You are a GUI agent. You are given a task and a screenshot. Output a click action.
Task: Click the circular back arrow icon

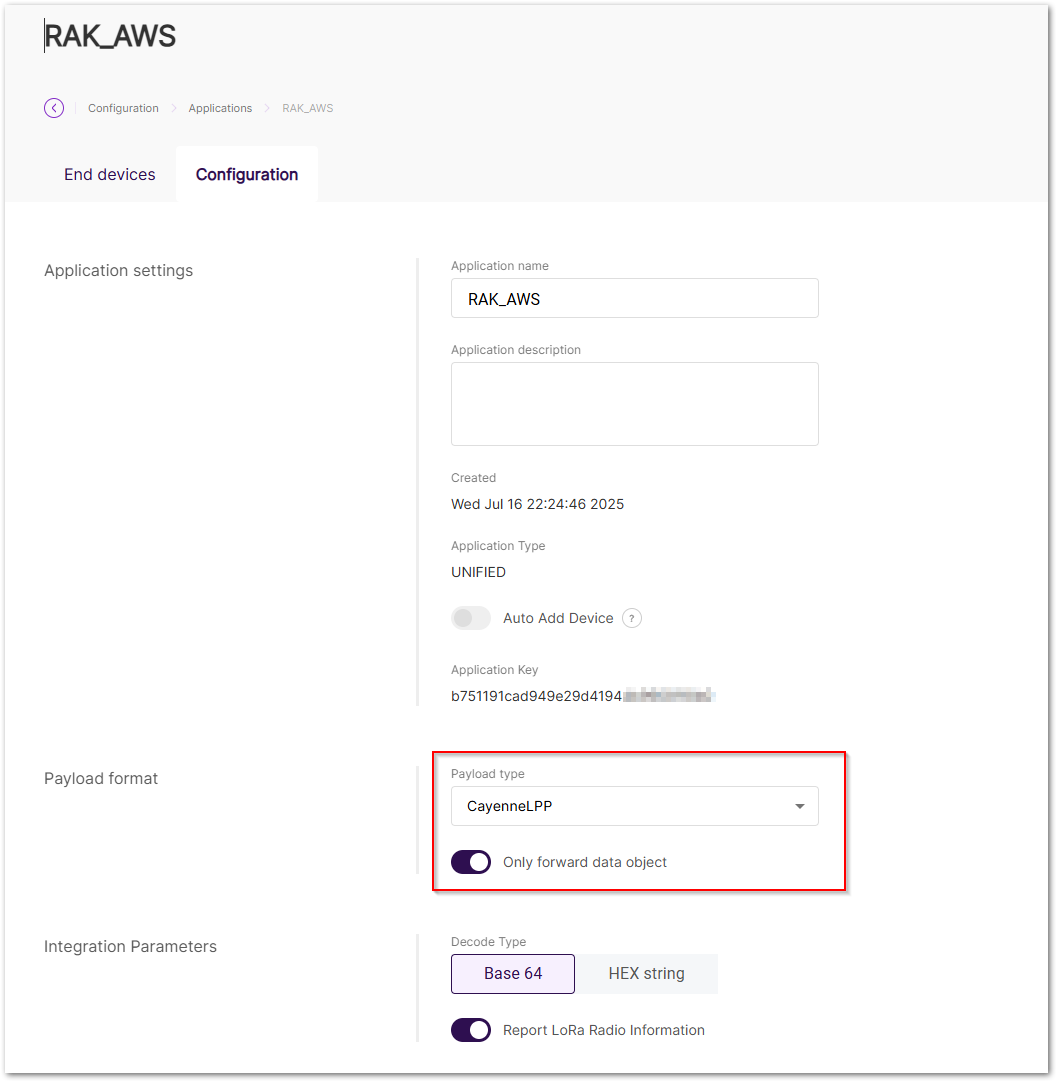point(54,107)
